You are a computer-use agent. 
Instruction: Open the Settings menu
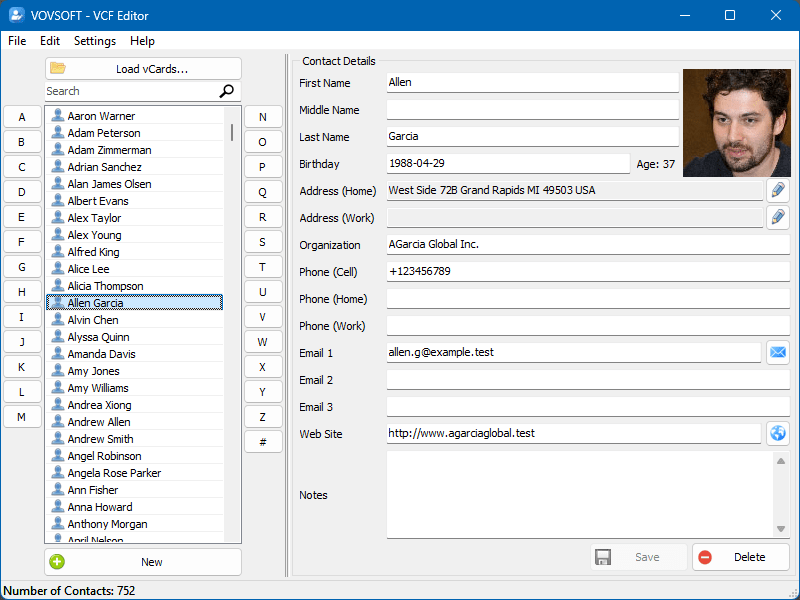(94, 41)
